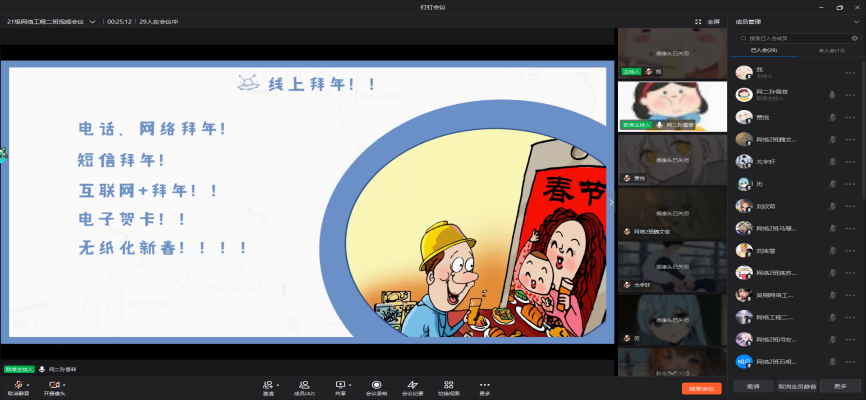Switch to the 已入会(29) tab
The image size is (866, 400).
click(x=764, y=49)
